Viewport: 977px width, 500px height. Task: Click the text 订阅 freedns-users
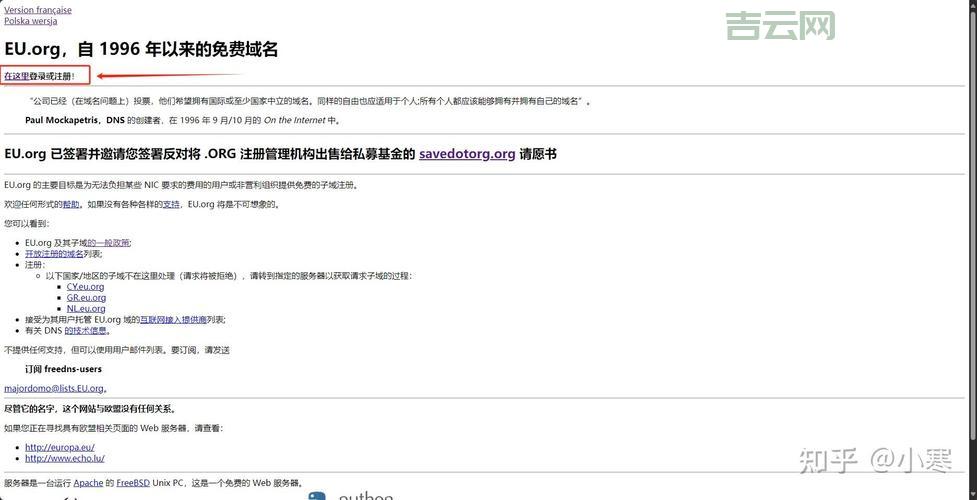pyautogui.click(x=63, y=369)
